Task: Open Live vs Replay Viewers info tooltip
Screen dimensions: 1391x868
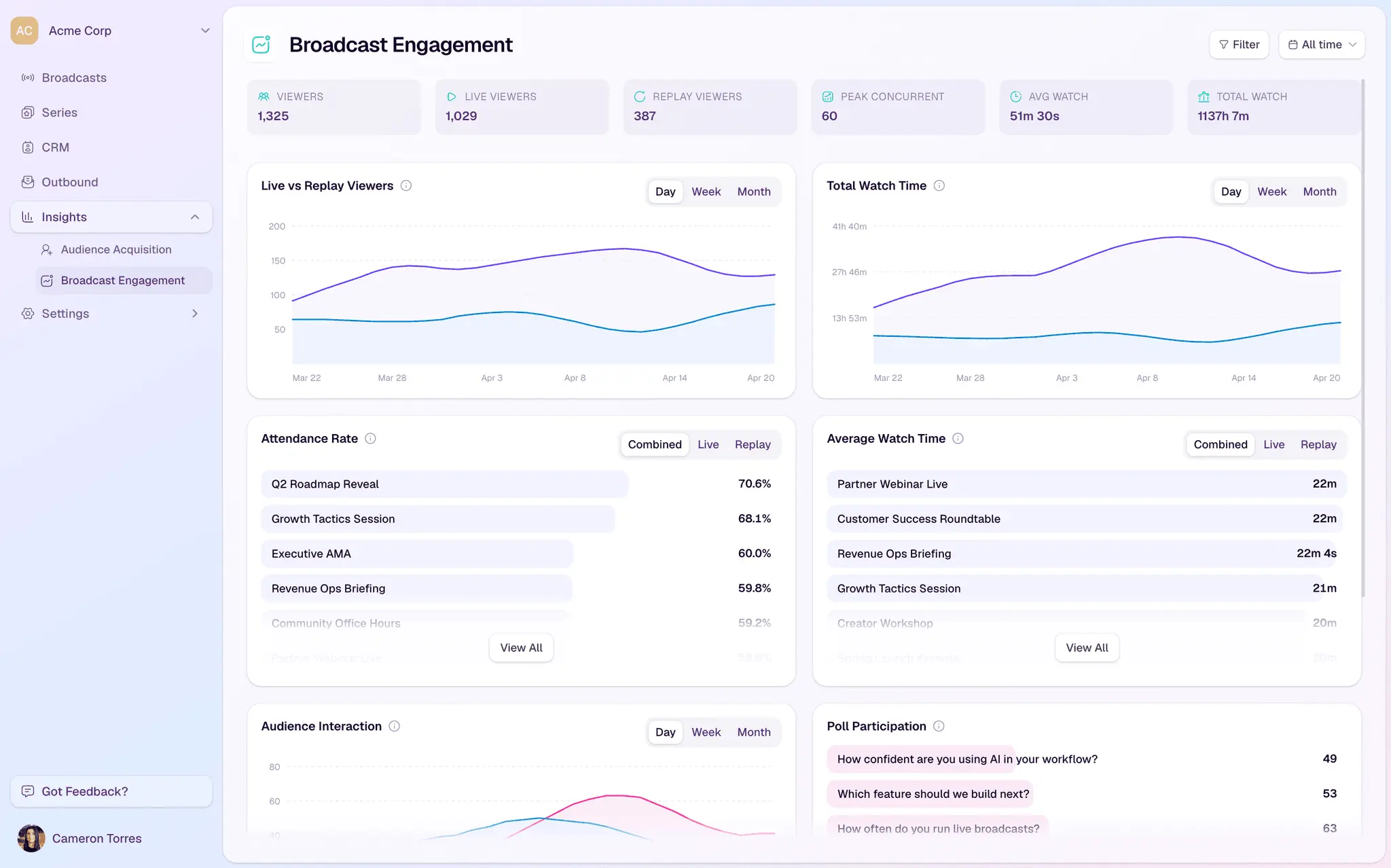Action: tap(406, 185)
